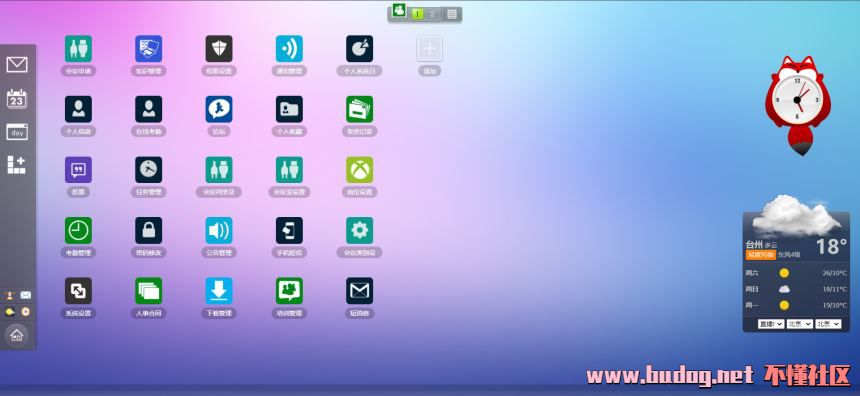
Task: Launch the forum (论坛) speech-bubble app
Action: click(x=219, y=109)
